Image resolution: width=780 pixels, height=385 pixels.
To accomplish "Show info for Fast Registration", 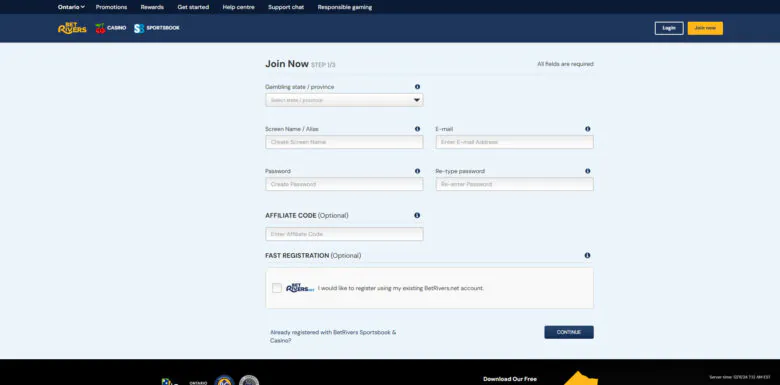I will [x=587, y=255].
